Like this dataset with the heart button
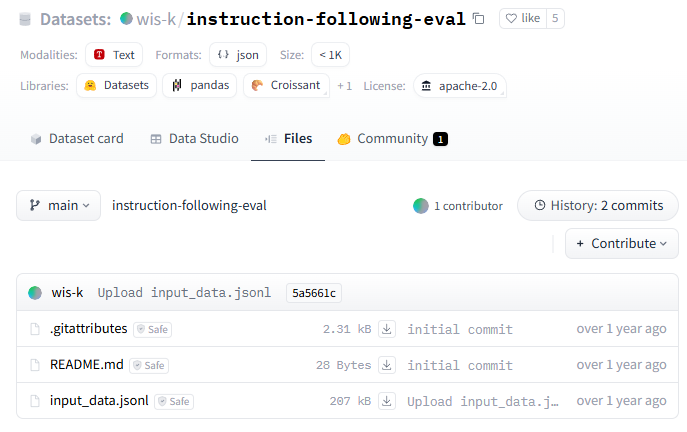687x432 pixels. (x=523, y=18)
